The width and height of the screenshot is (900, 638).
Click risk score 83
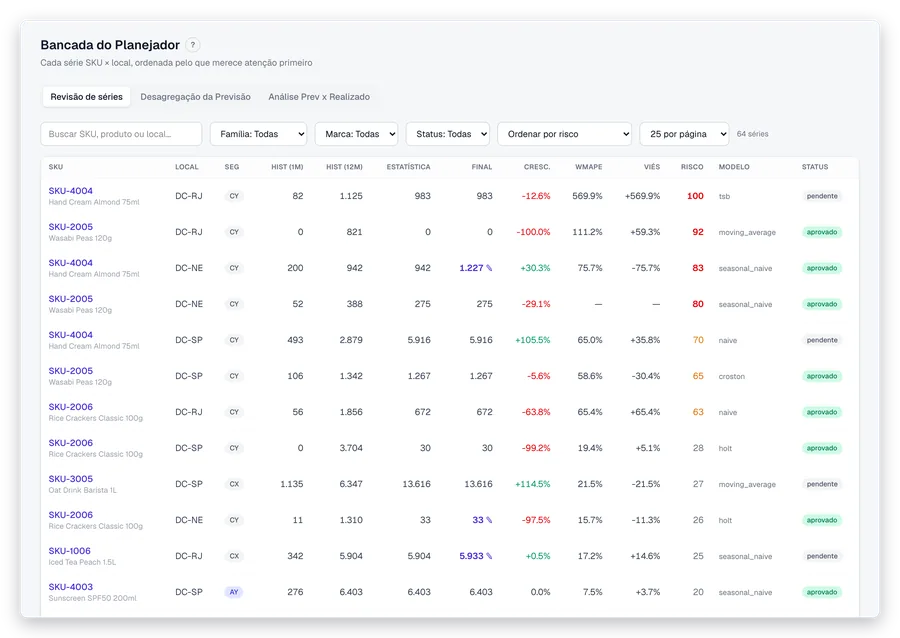coord(697,268)
